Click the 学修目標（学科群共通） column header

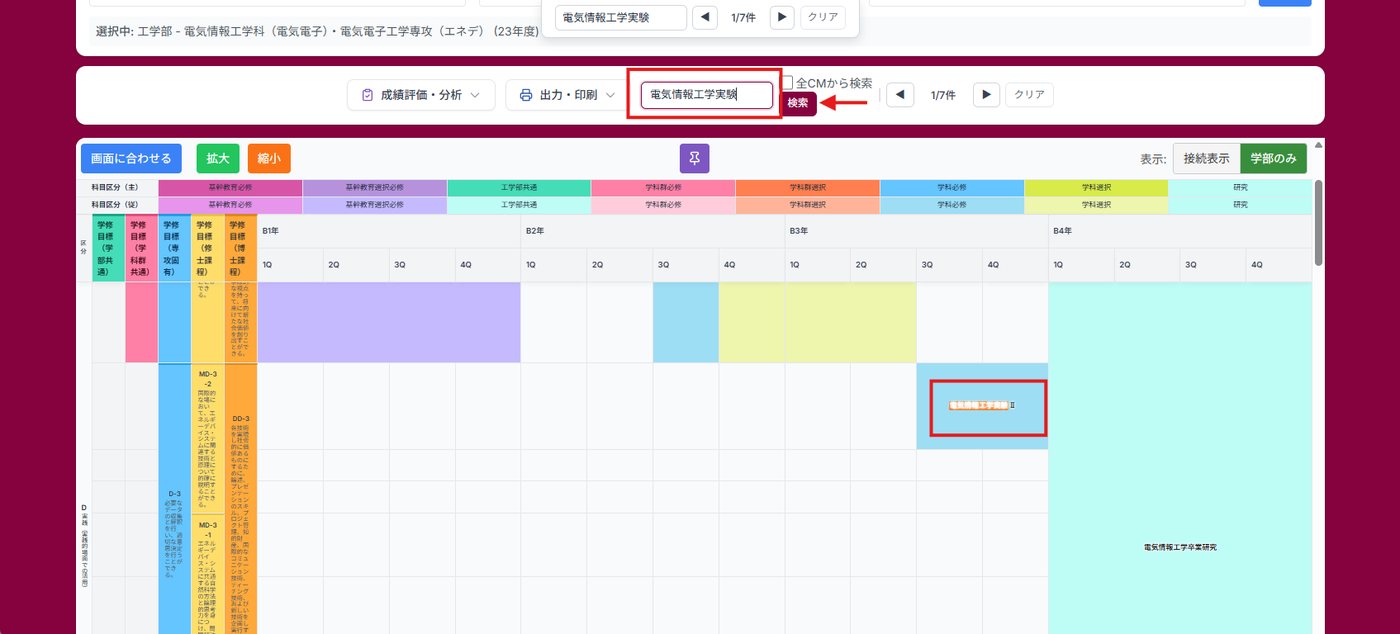click(x=141, y=248)
